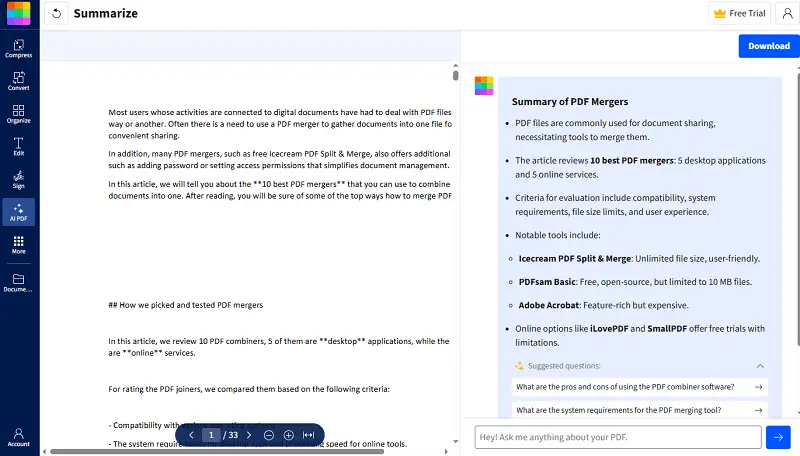This screenshot has height=456, width=800.
Task: Open the Organize tool in sidebar
Action: (x=19, y=114)
